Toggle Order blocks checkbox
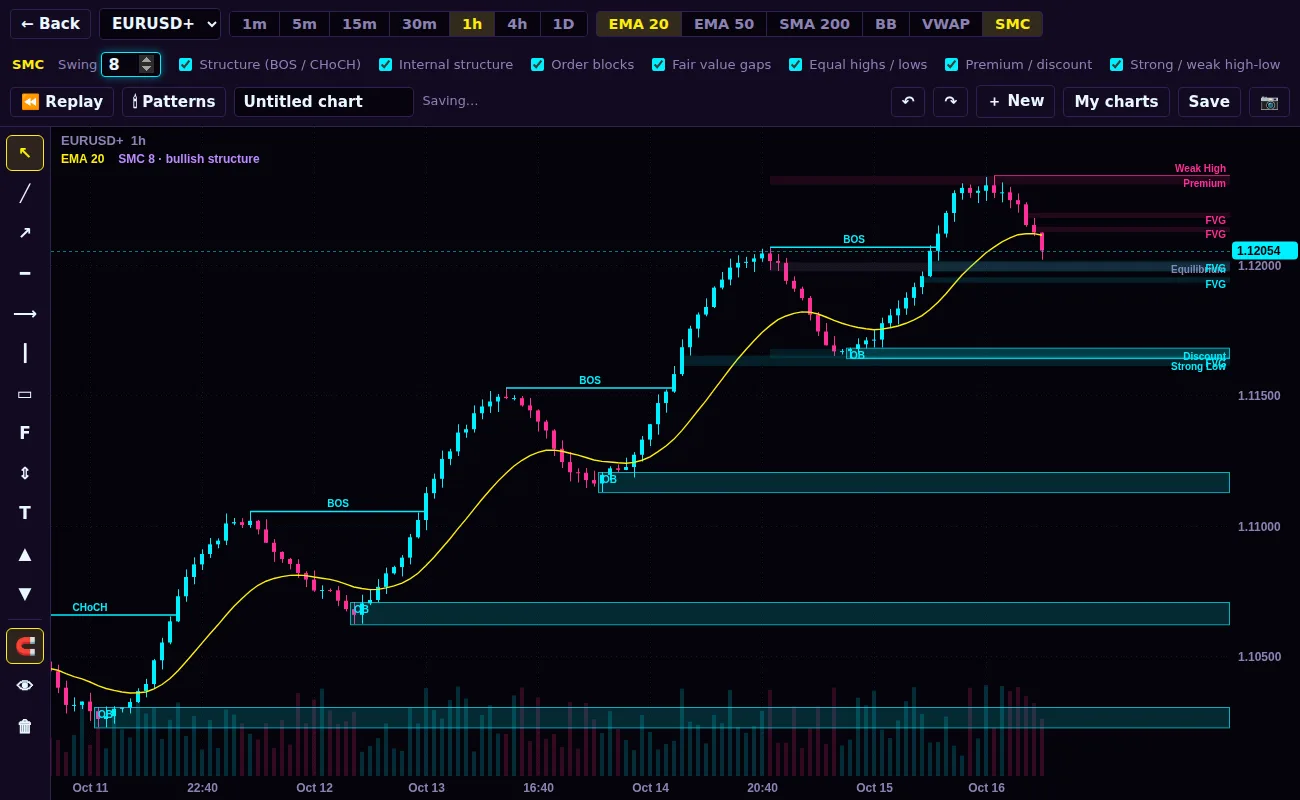Image resolution: width=1300 pixels, height=800 pixels. coord(538,65)
